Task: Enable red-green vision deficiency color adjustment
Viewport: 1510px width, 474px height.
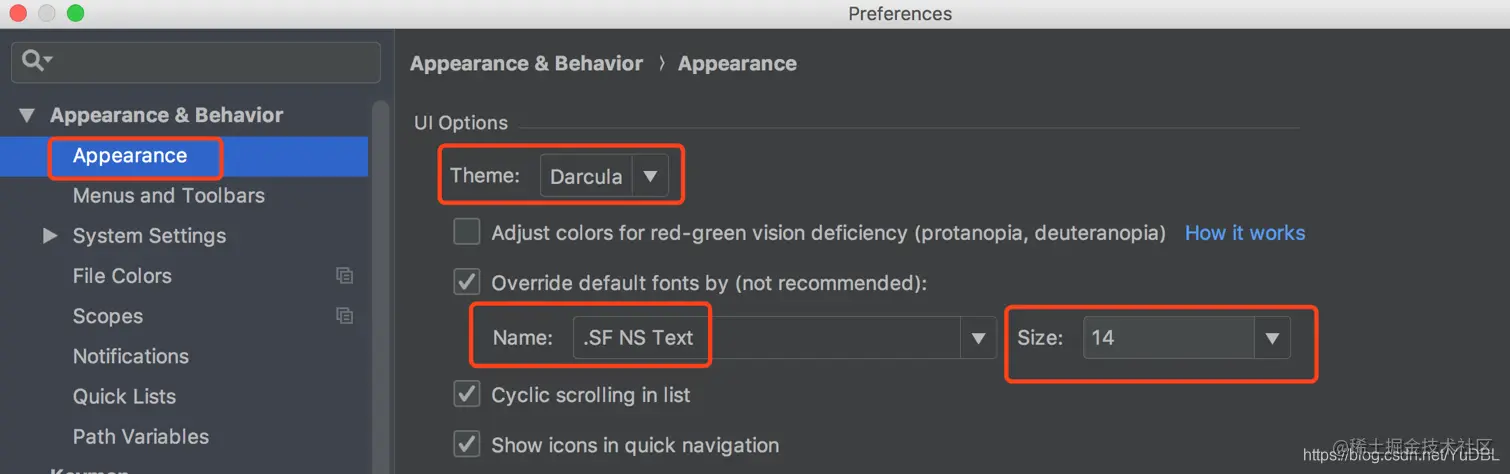Action: [x=467, y=232]
